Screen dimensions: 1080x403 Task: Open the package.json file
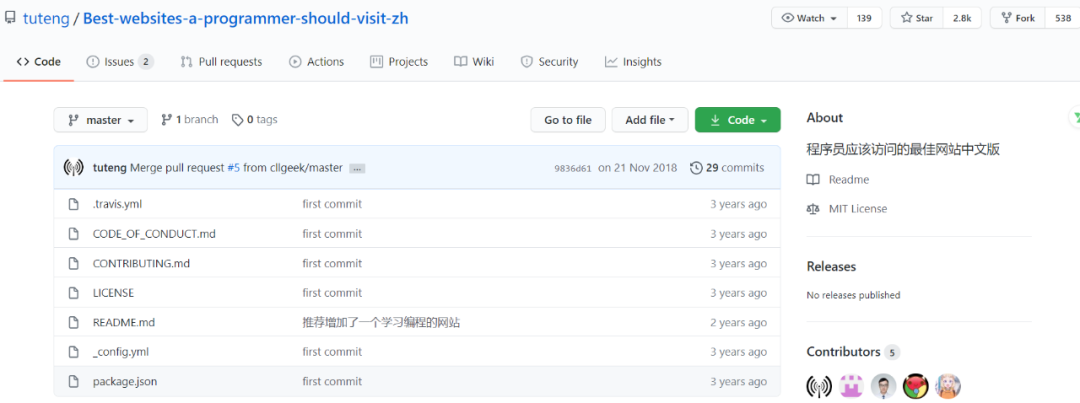(125, 382)
